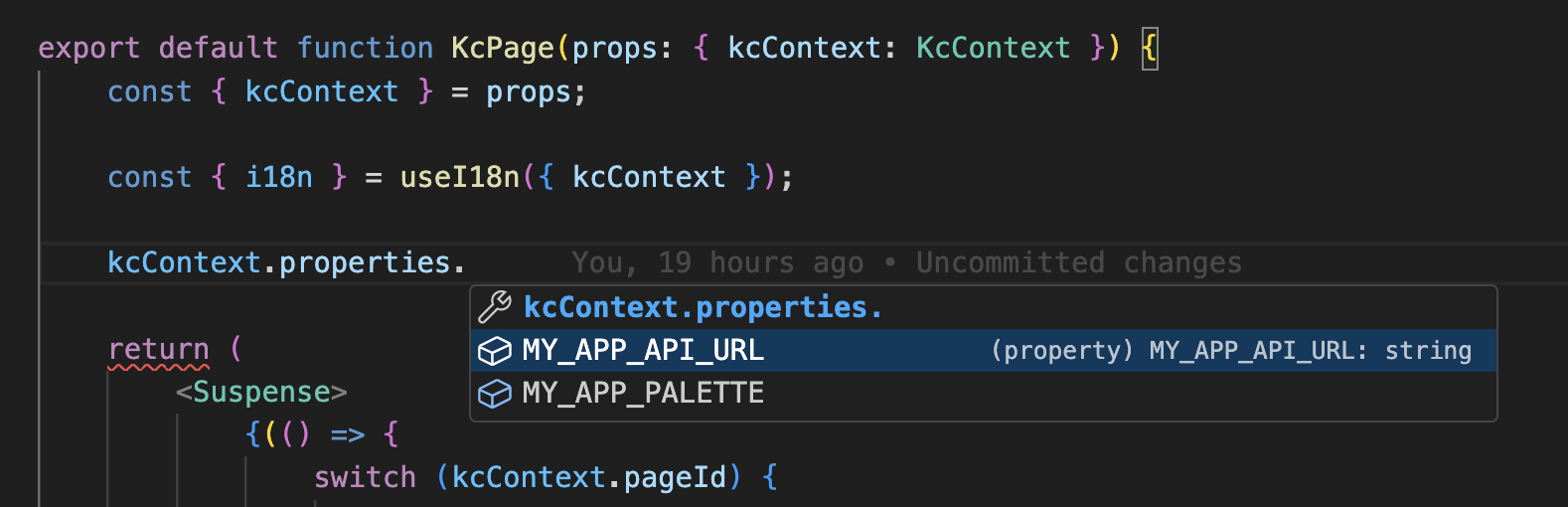Click the cube icon beside MY_APP_PALETTE

click(x=494, y=394)
